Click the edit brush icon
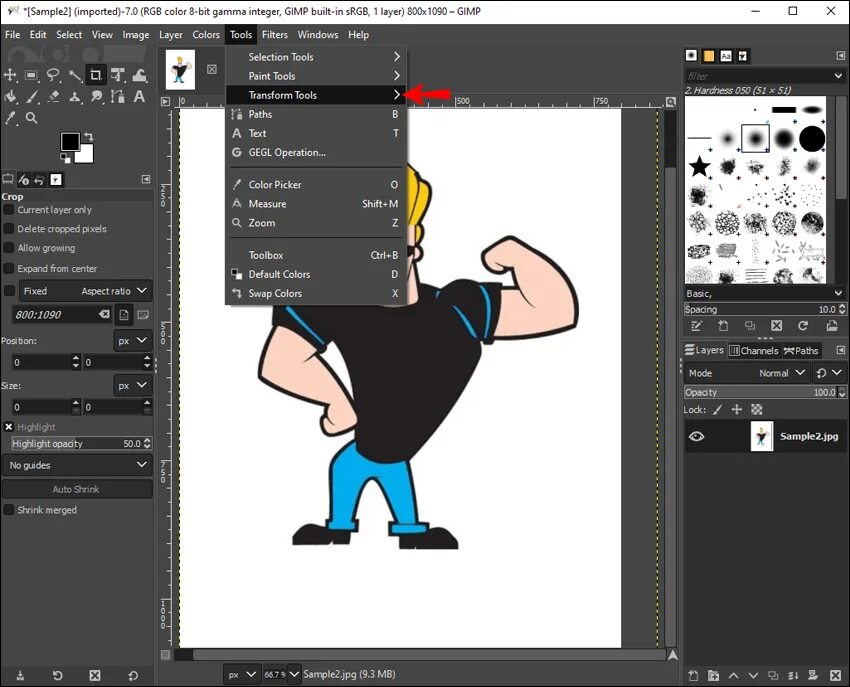This screenshot has width=850, height=687. [697, 326]
